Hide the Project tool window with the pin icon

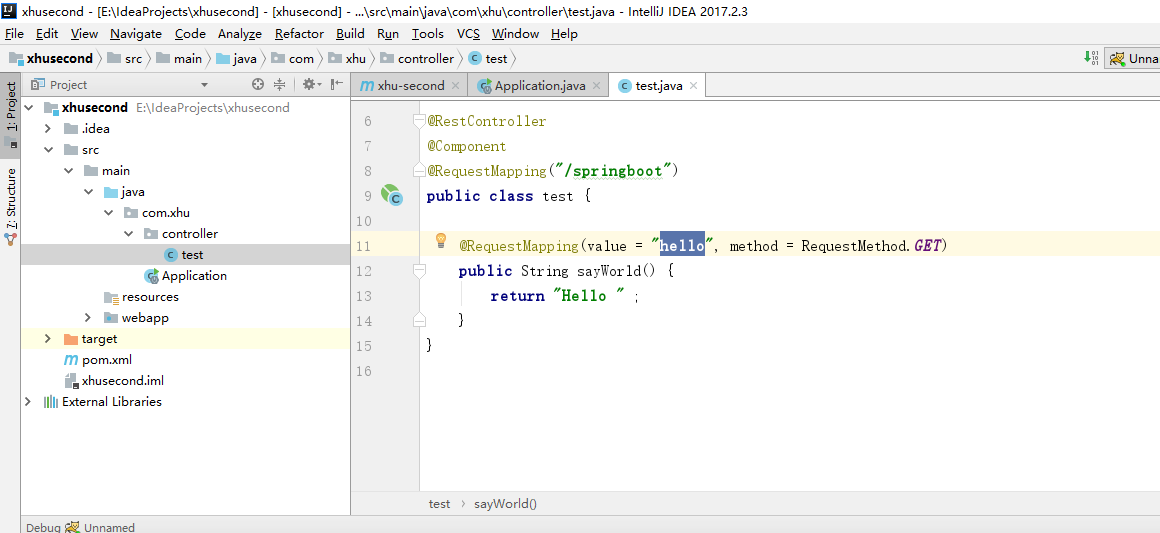click(x=337, y=84)
